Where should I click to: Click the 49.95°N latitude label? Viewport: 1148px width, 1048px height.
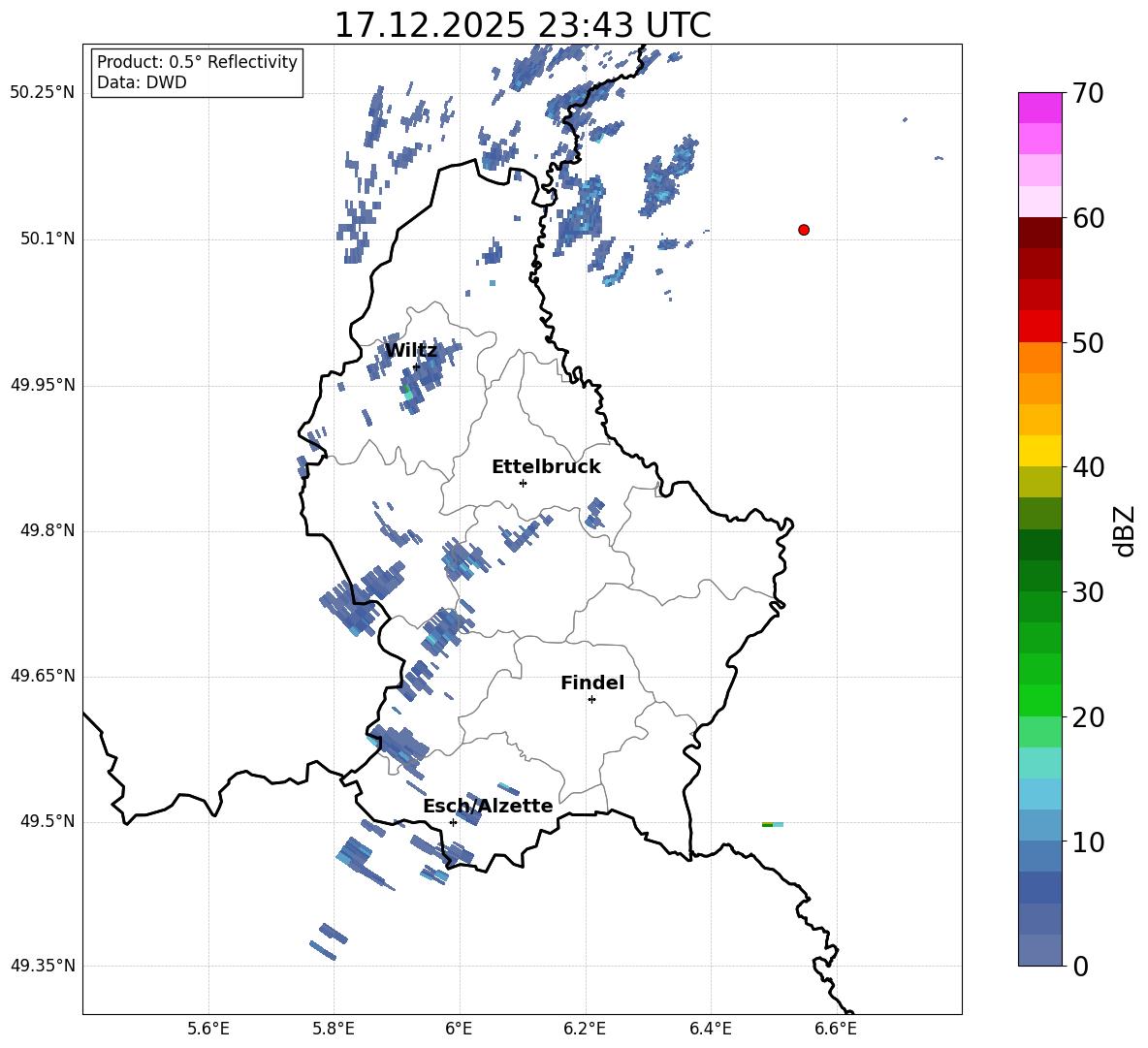click(x=43, y=385)
